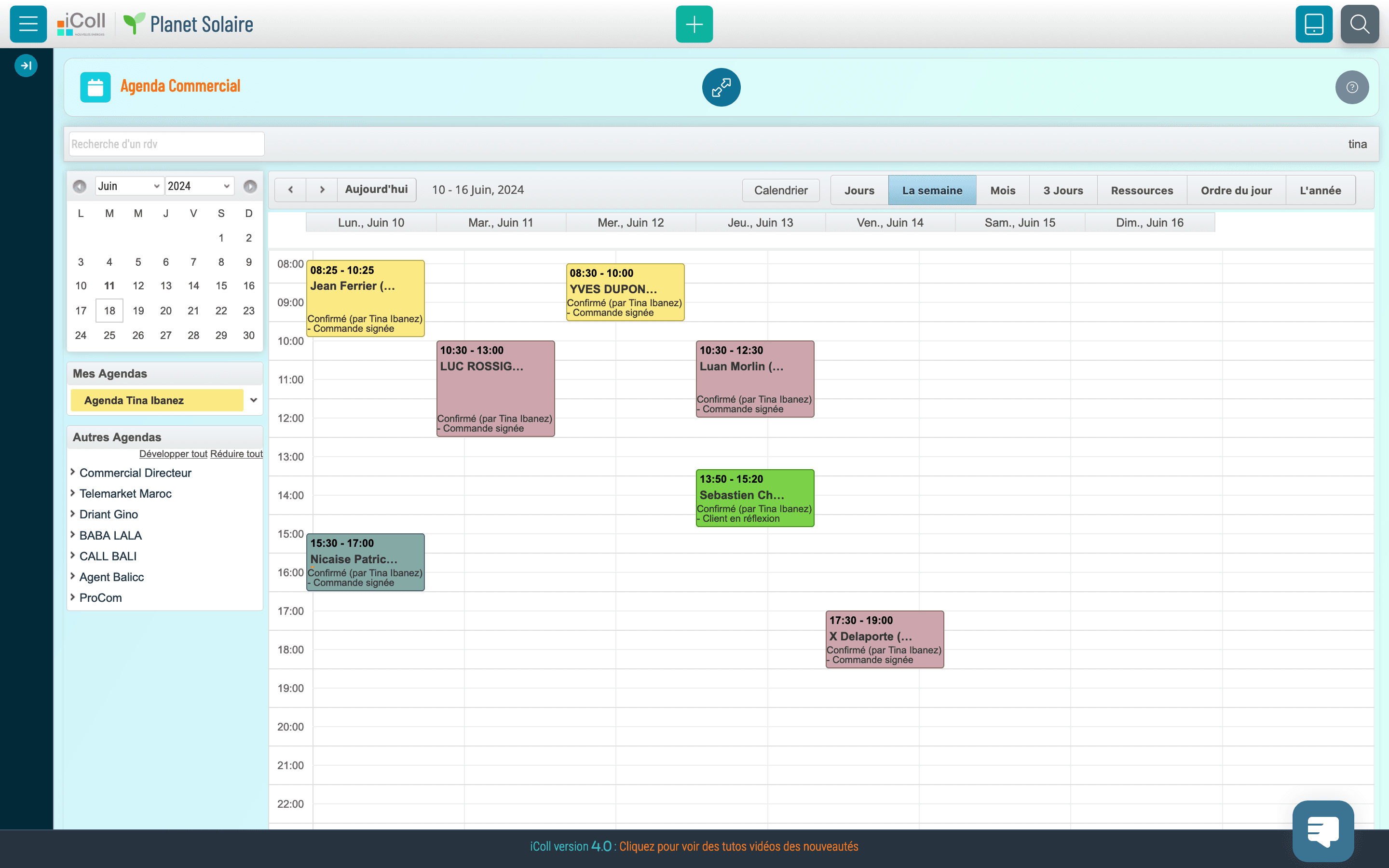Switch to Ressources view

coord(1142,190)
